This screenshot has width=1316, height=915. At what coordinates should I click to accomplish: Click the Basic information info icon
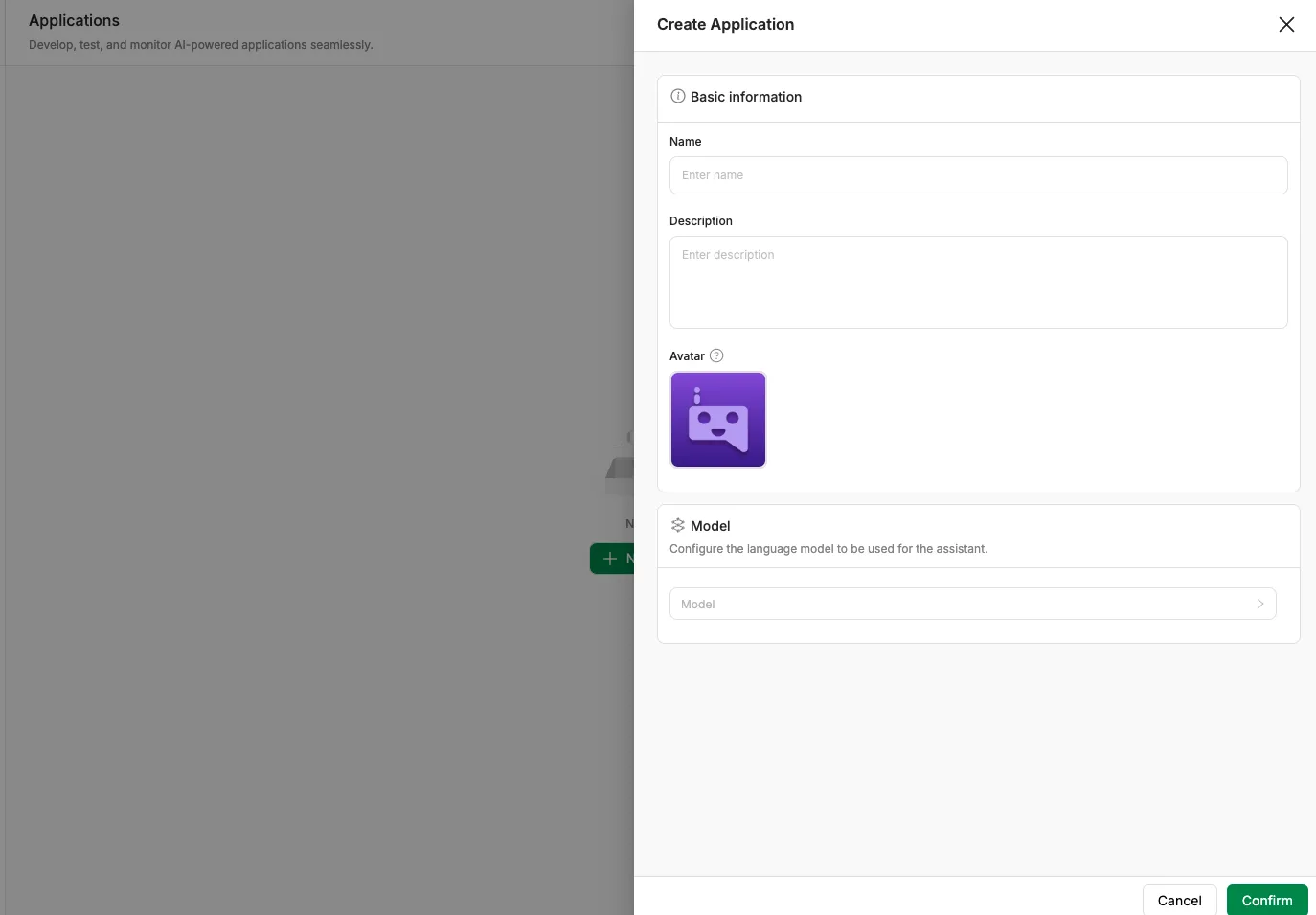[x=678, y=96]
